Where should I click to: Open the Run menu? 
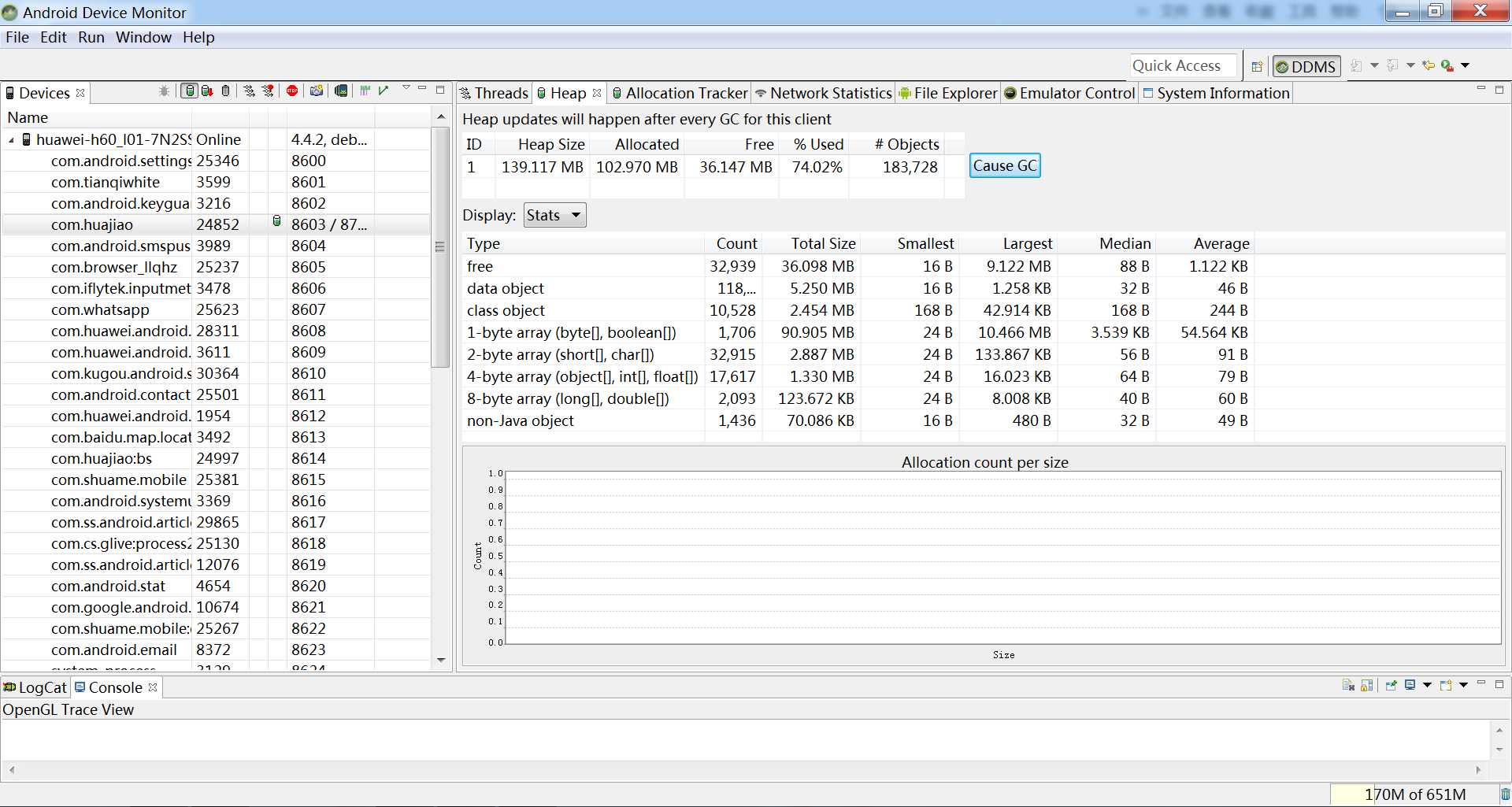(91, 37)
